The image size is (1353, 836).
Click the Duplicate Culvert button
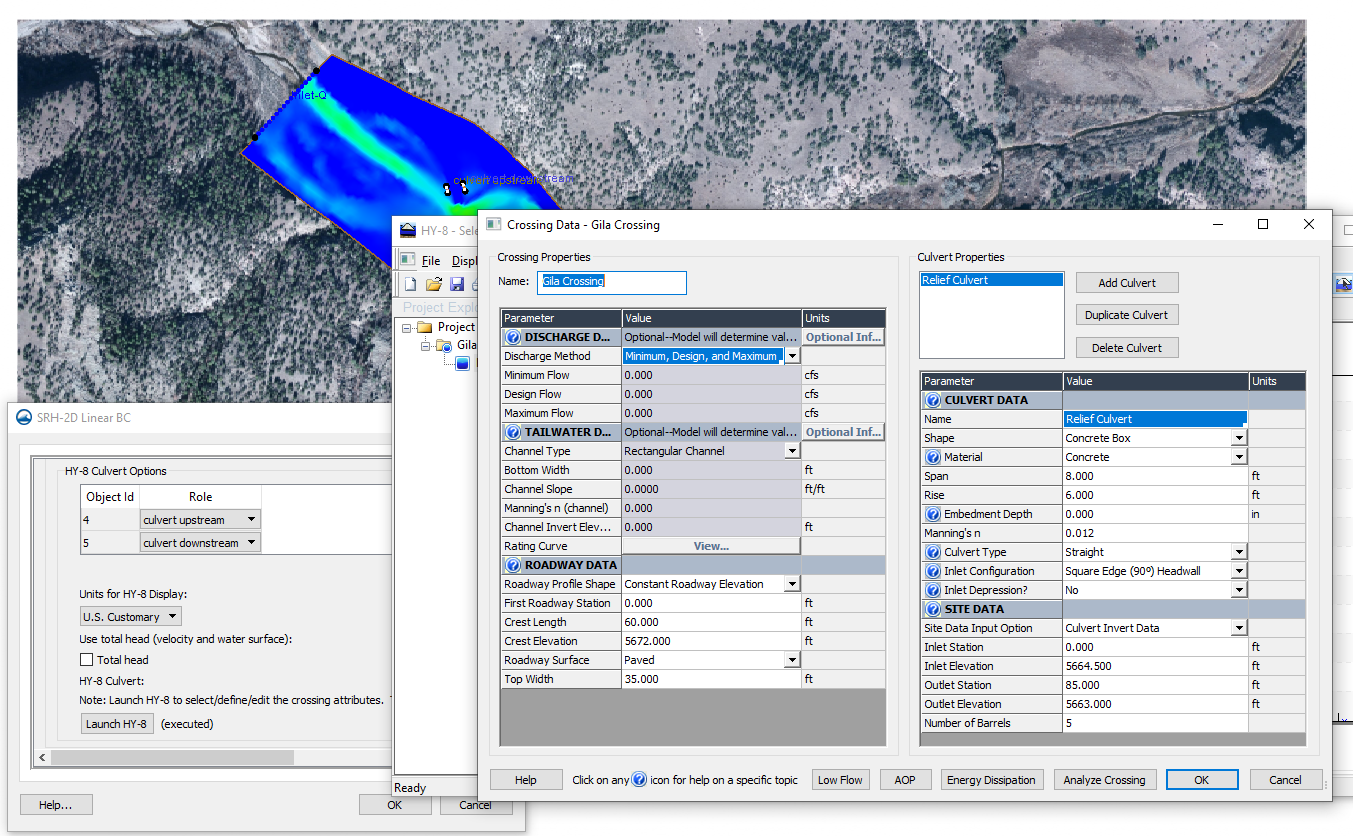point(1127,315)
